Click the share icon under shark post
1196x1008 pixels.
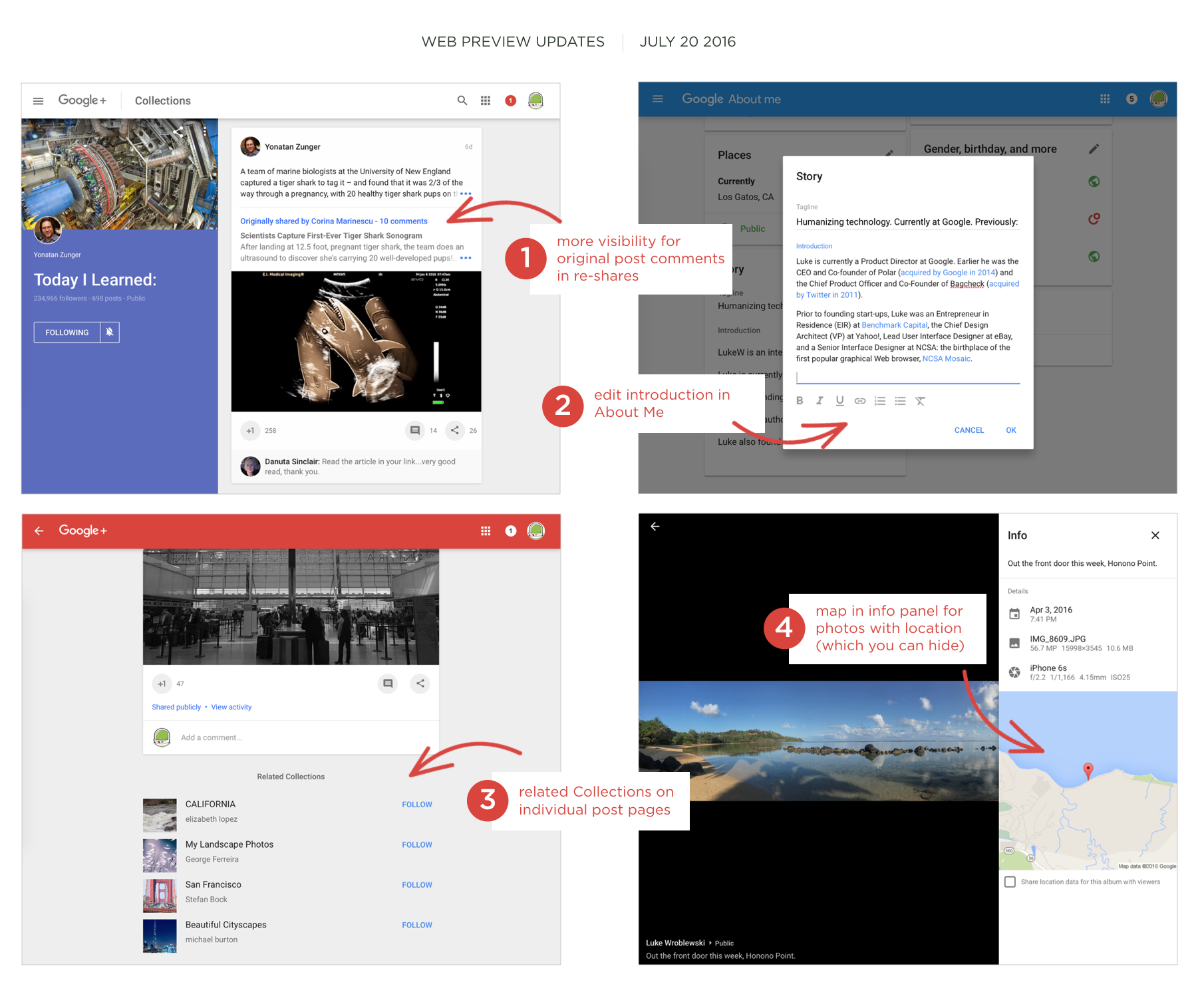pyautogui.click(x=454, y=430)
